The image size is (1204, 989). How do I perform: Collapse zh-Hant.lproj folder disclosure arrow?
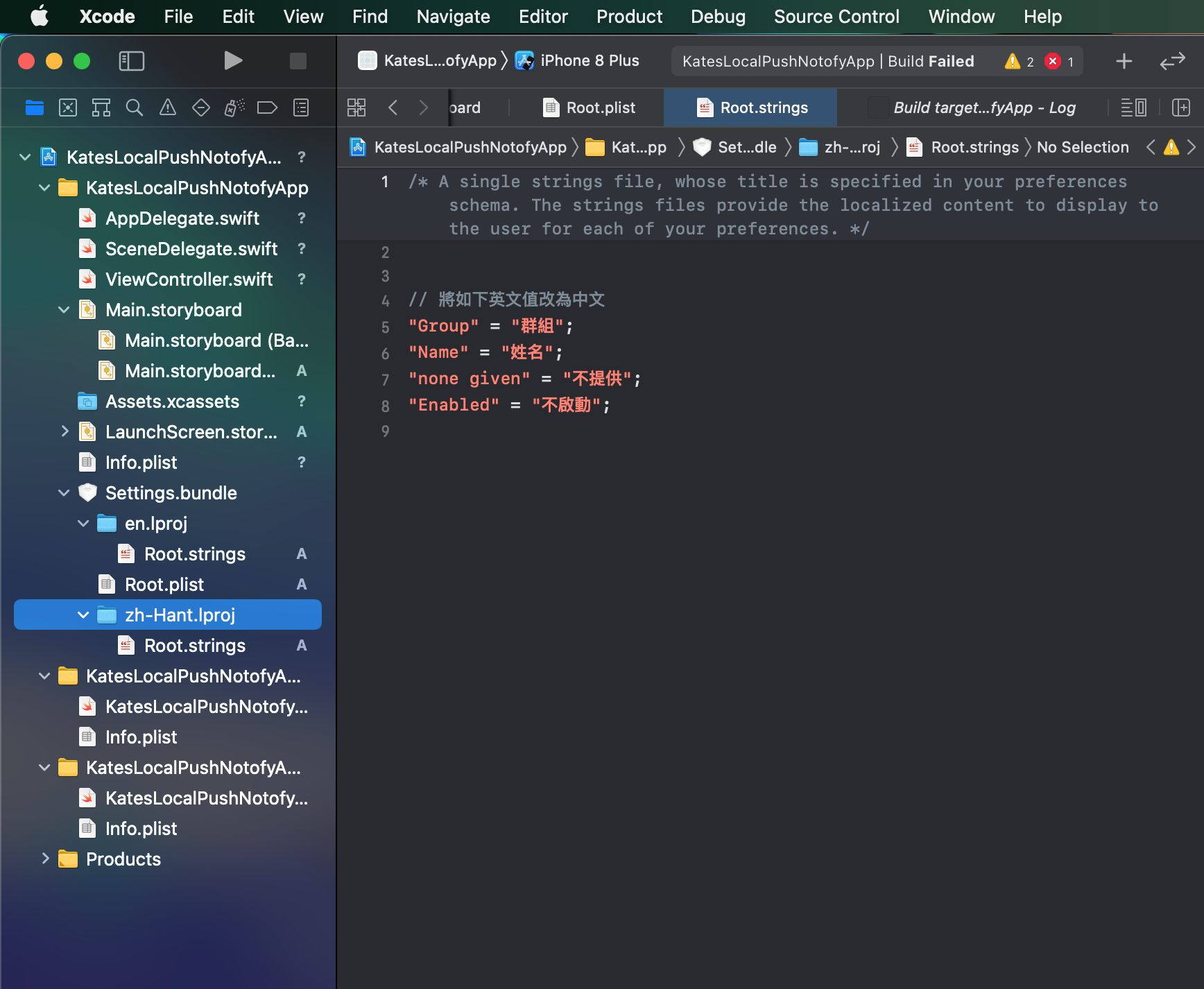[x=83, y=615]
